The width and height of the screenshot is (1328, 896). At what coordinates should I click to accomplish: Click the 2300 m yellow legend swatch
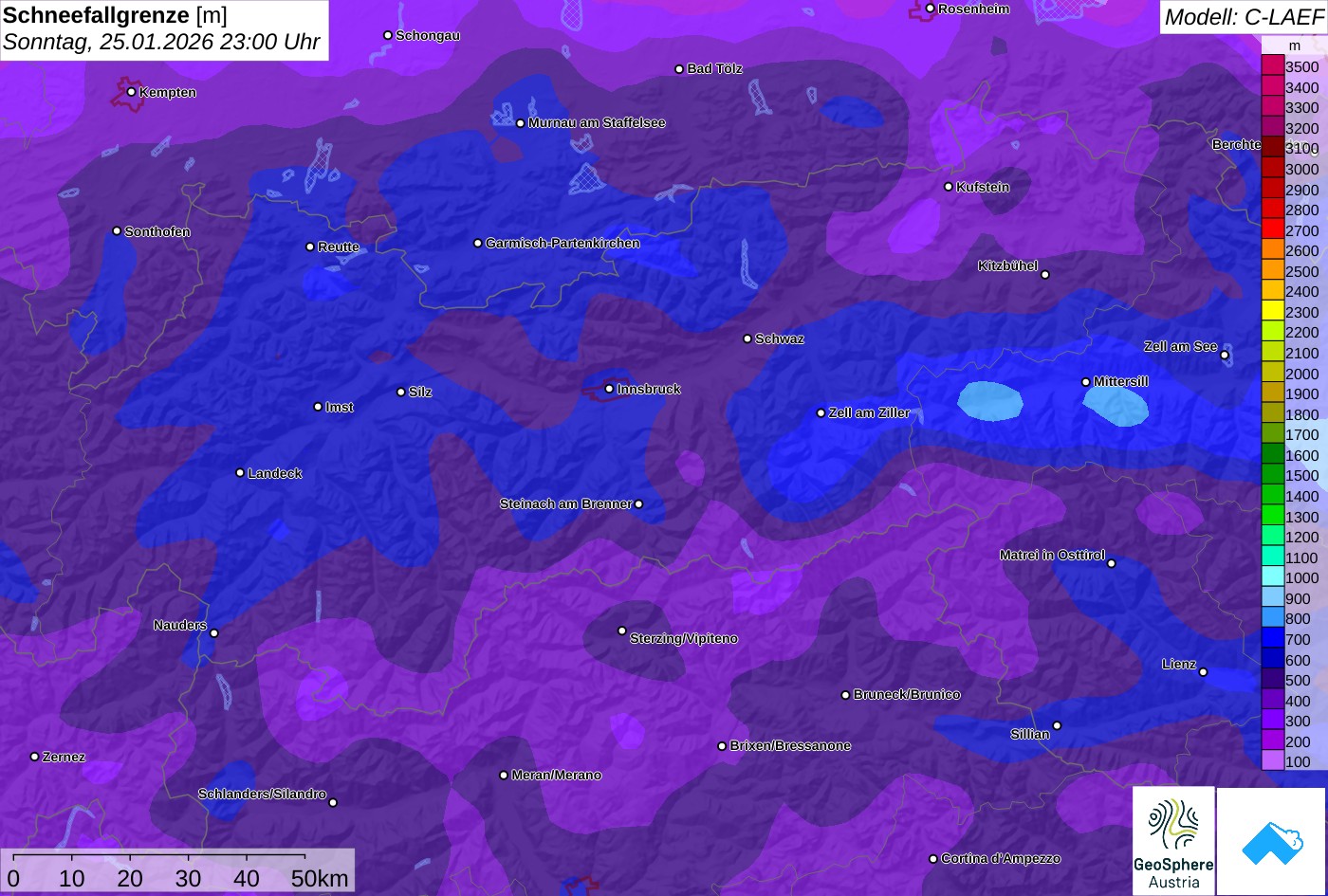pos(1272,312)
